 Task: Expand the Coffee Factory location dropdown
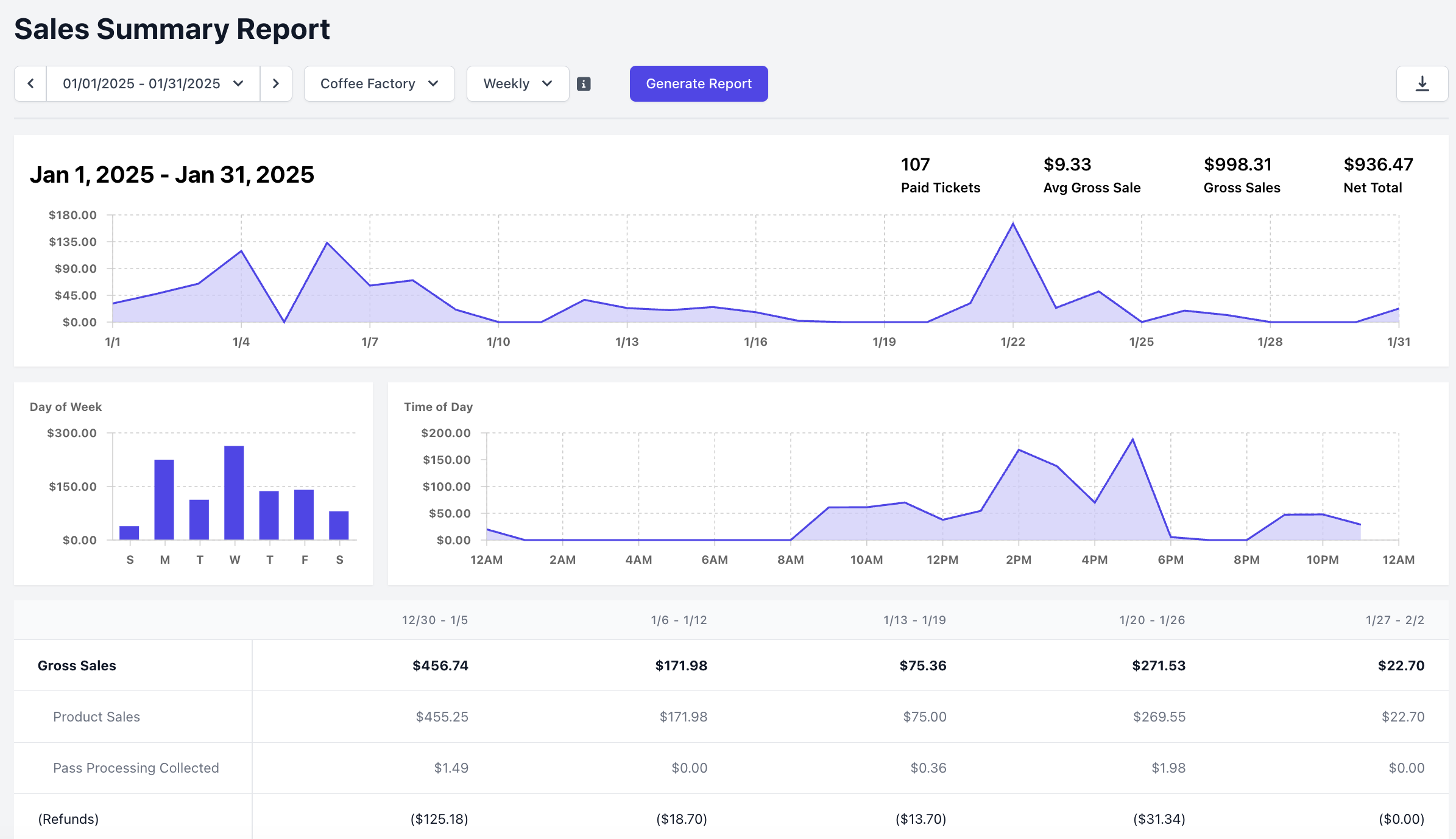click(x=379, y=83)
